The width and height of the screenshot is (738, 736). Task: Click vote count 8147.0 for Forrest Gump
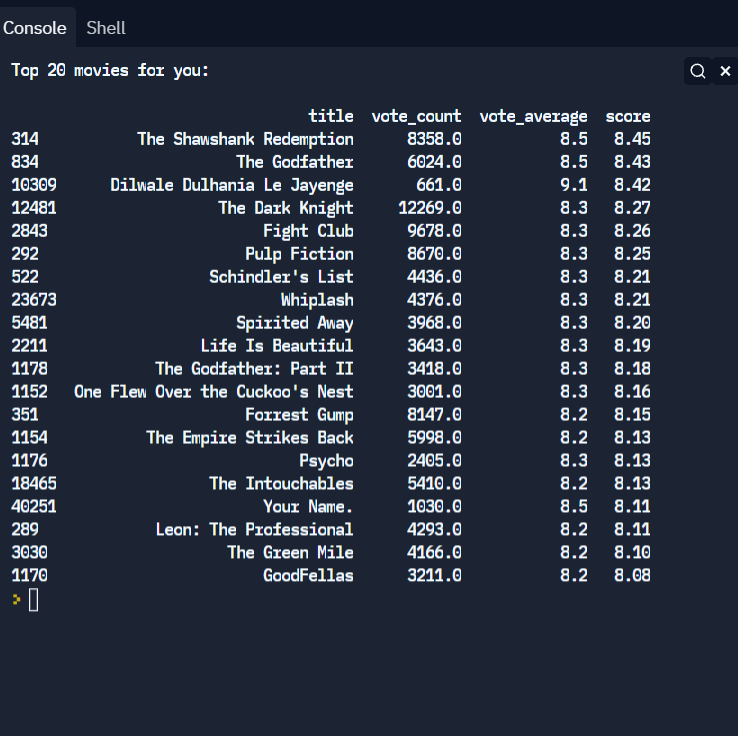click(434, 415)
